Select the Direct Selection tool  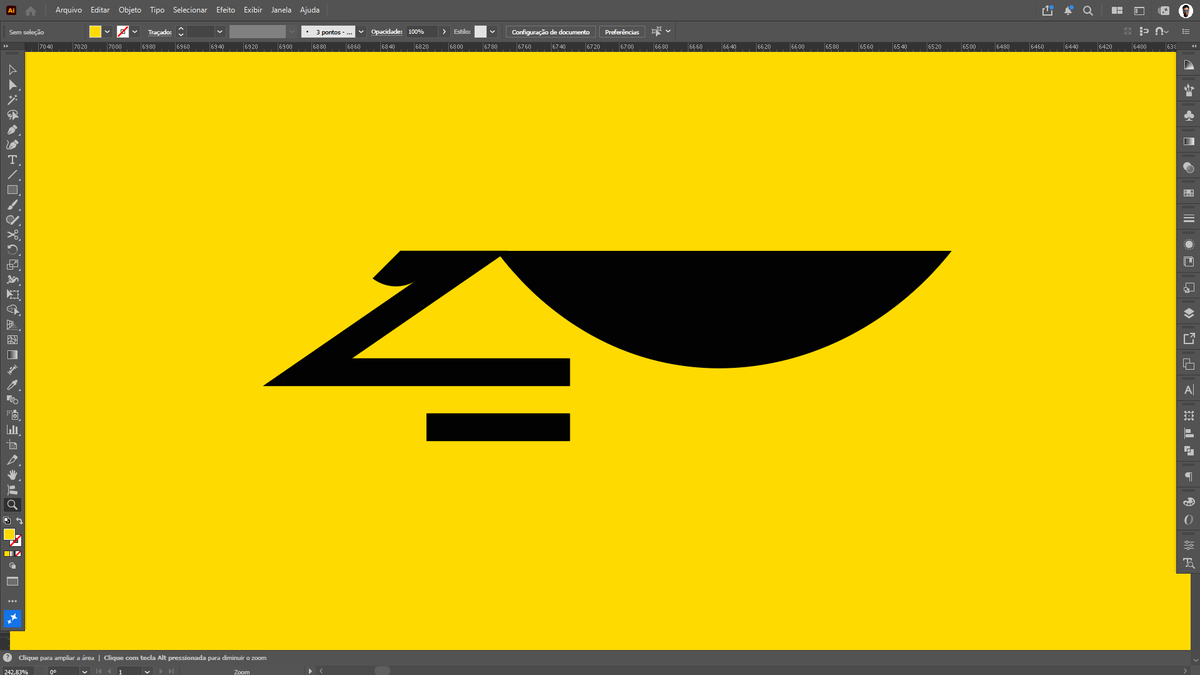tap(13, 85)
